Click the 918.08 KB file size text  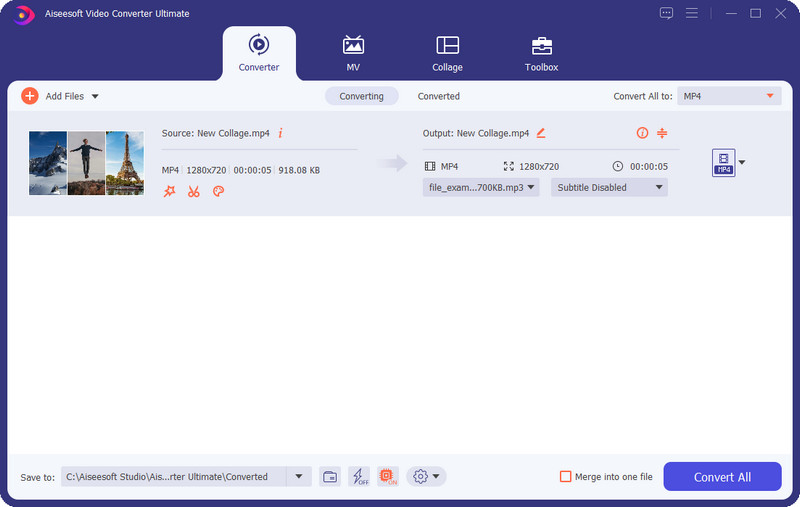coord(299,170)
